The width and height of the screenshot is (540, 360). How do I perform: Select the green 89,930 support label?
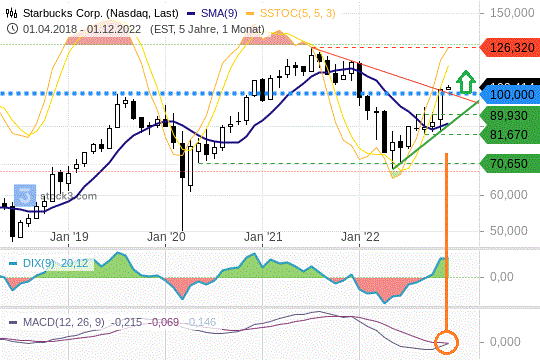(x=510, y=116)
